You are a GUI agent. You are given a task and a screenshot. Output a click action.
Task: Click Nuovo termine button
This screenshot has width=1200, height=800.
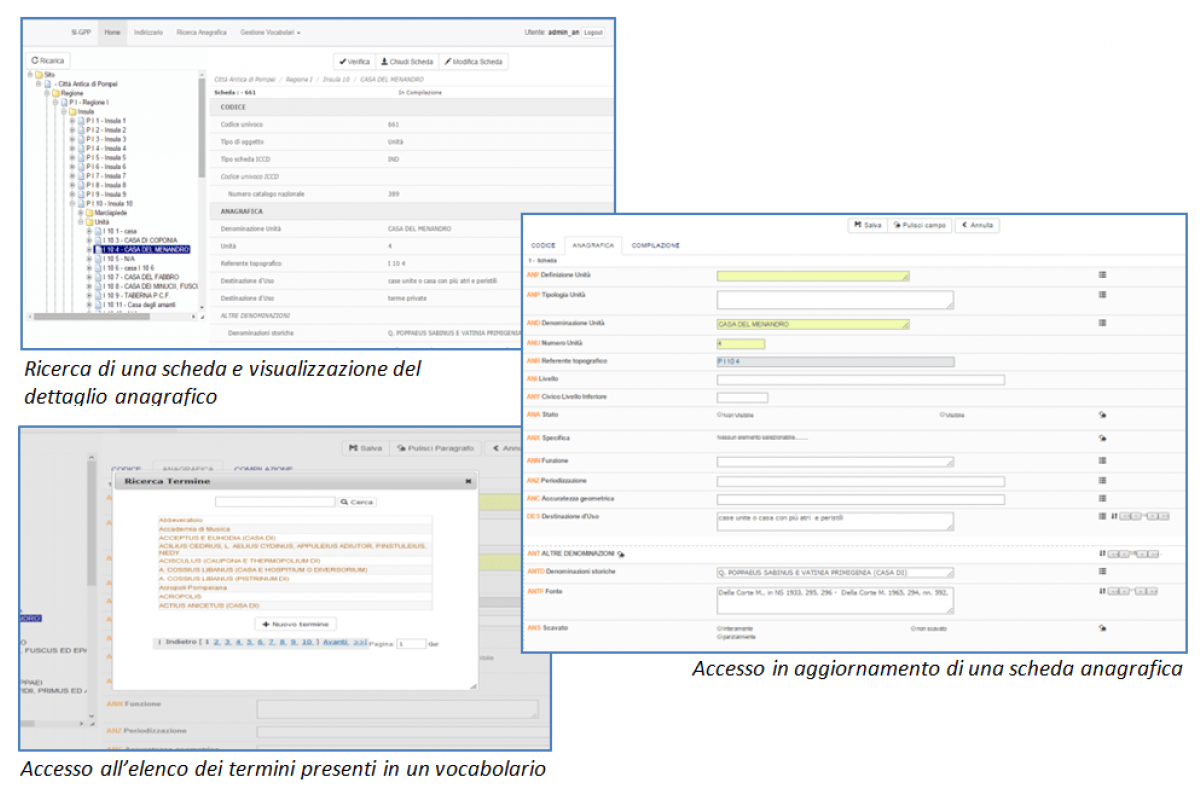pyautogui.click(x=296, y=624)
